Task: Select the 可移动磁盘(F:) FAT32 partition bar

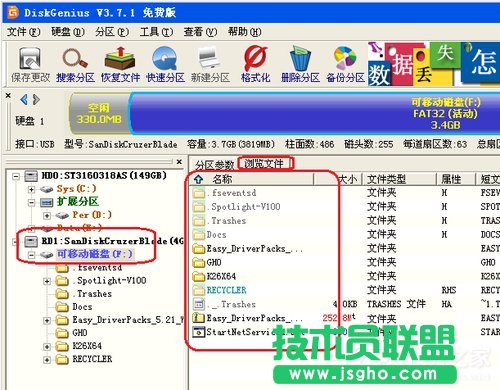Action: [315, 113]
